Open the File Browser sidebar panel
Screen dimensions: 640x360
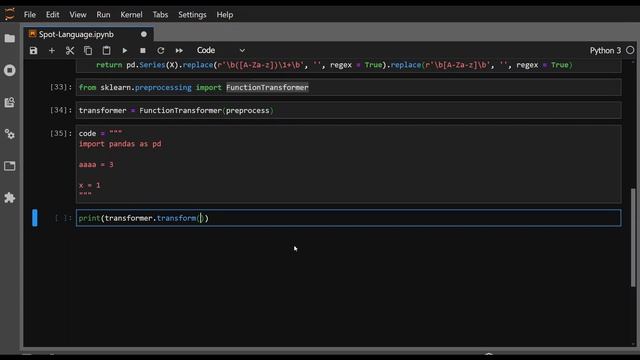9,38
